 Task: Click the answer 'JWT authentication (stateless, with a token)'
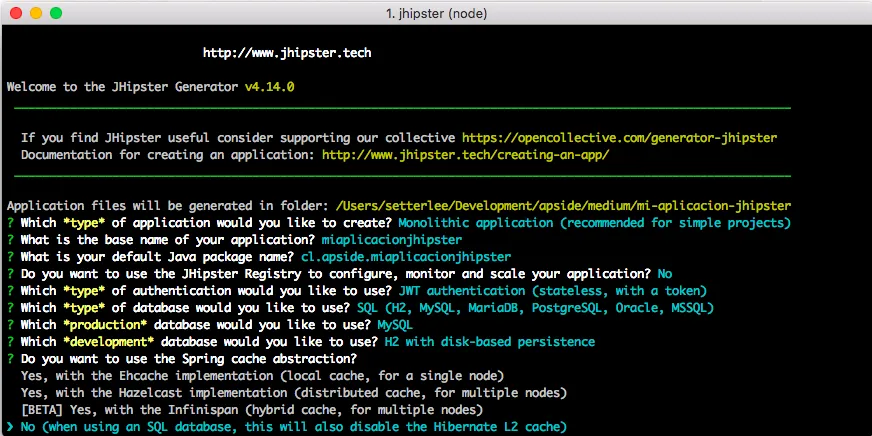point(553,291)
